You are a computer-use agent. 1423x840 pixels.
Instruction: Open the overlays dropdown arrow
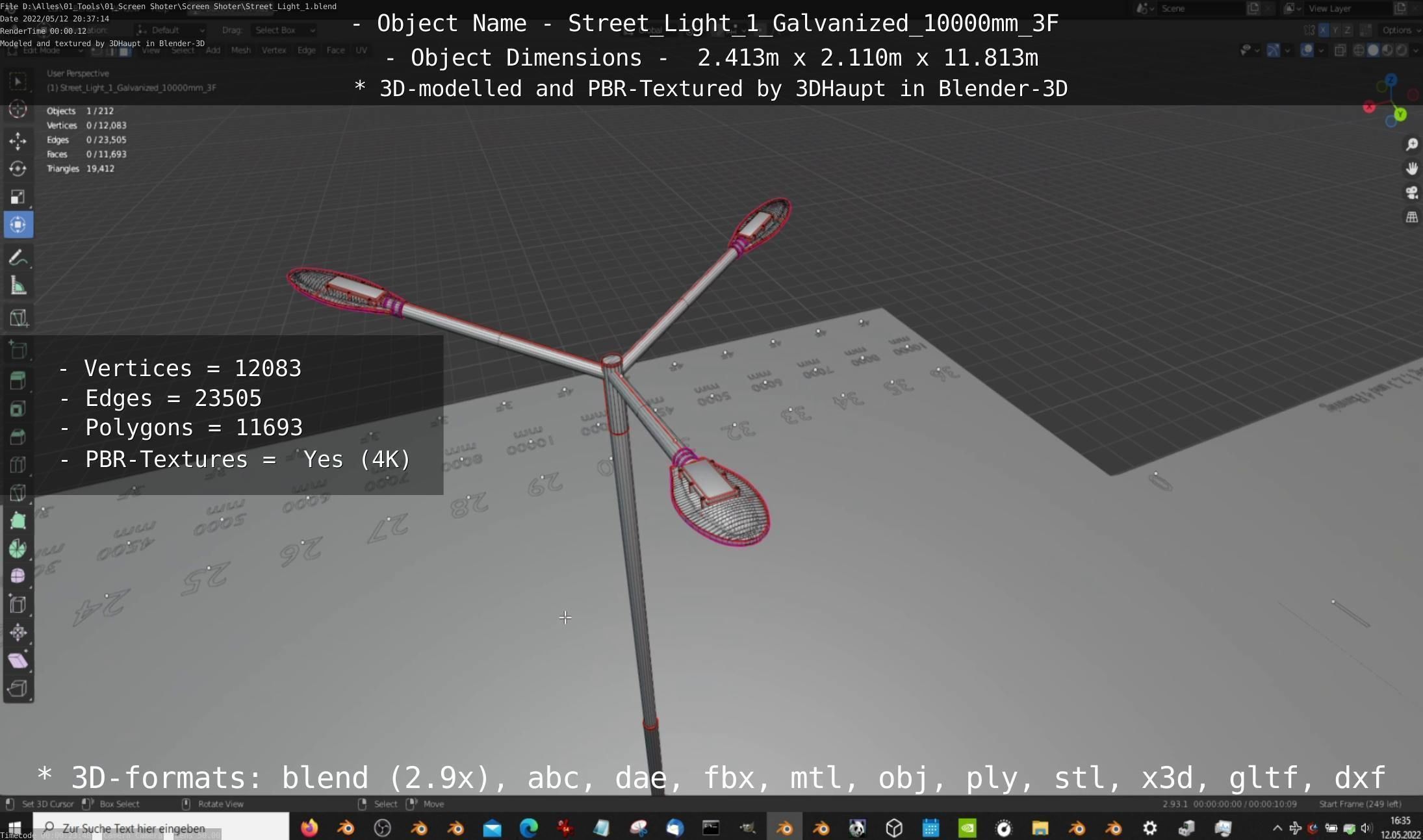(1320, 51)
